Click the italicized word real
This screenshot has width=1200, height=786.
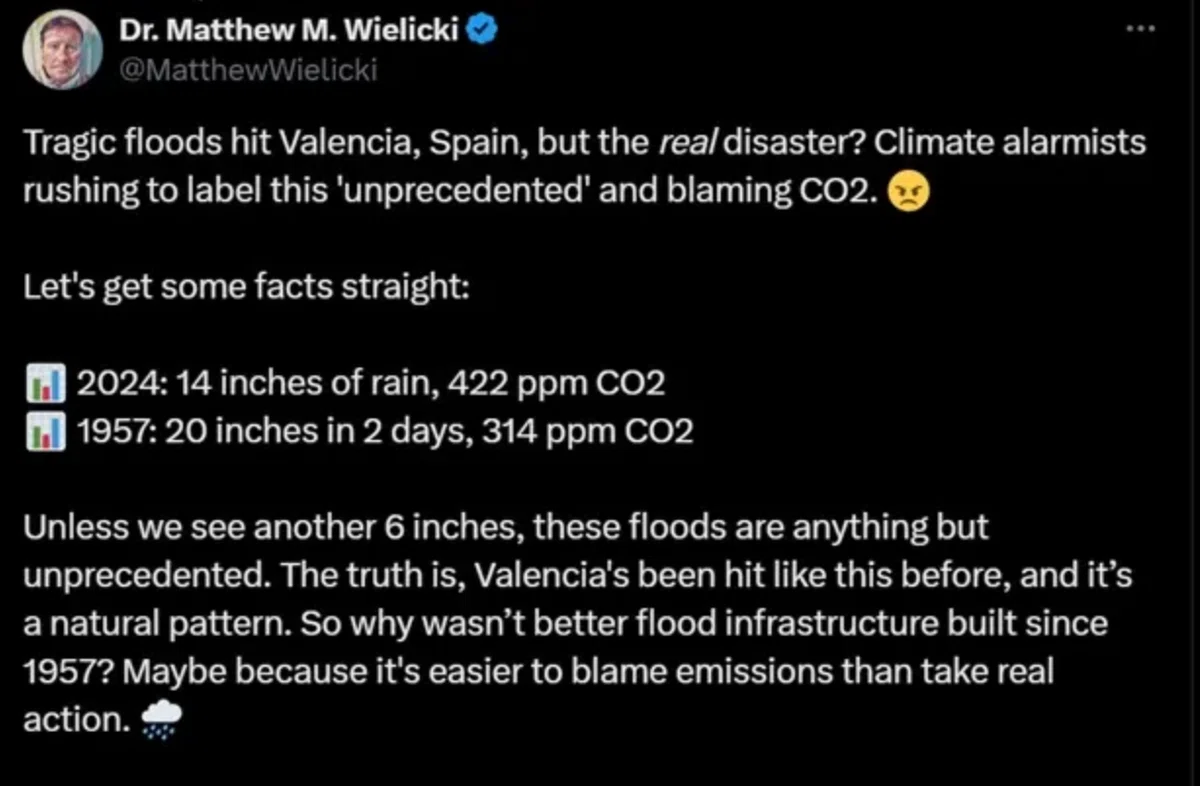[686, 144]
